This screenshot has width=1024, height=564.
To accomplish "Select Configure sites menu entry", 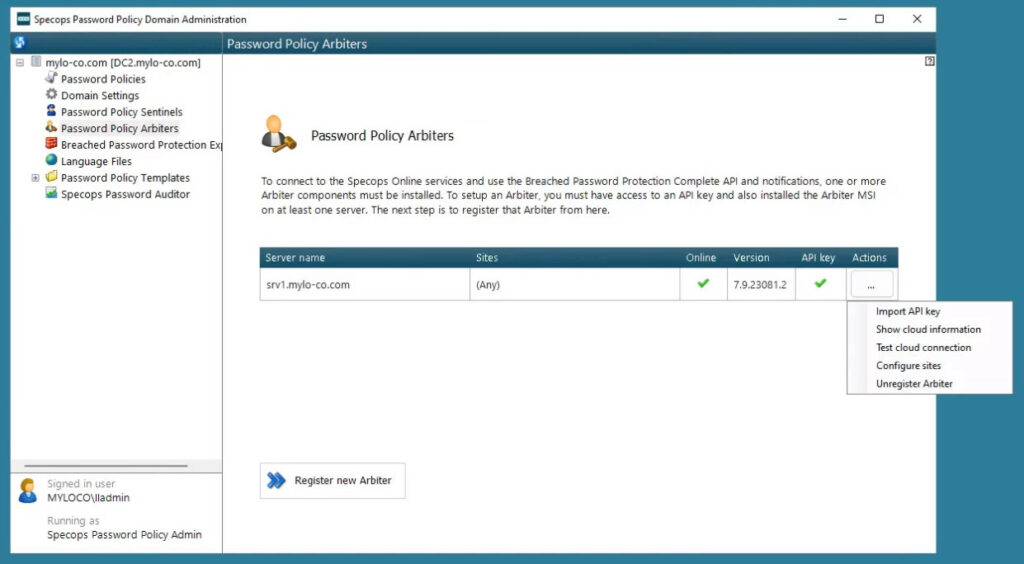I will click(908, 366).
